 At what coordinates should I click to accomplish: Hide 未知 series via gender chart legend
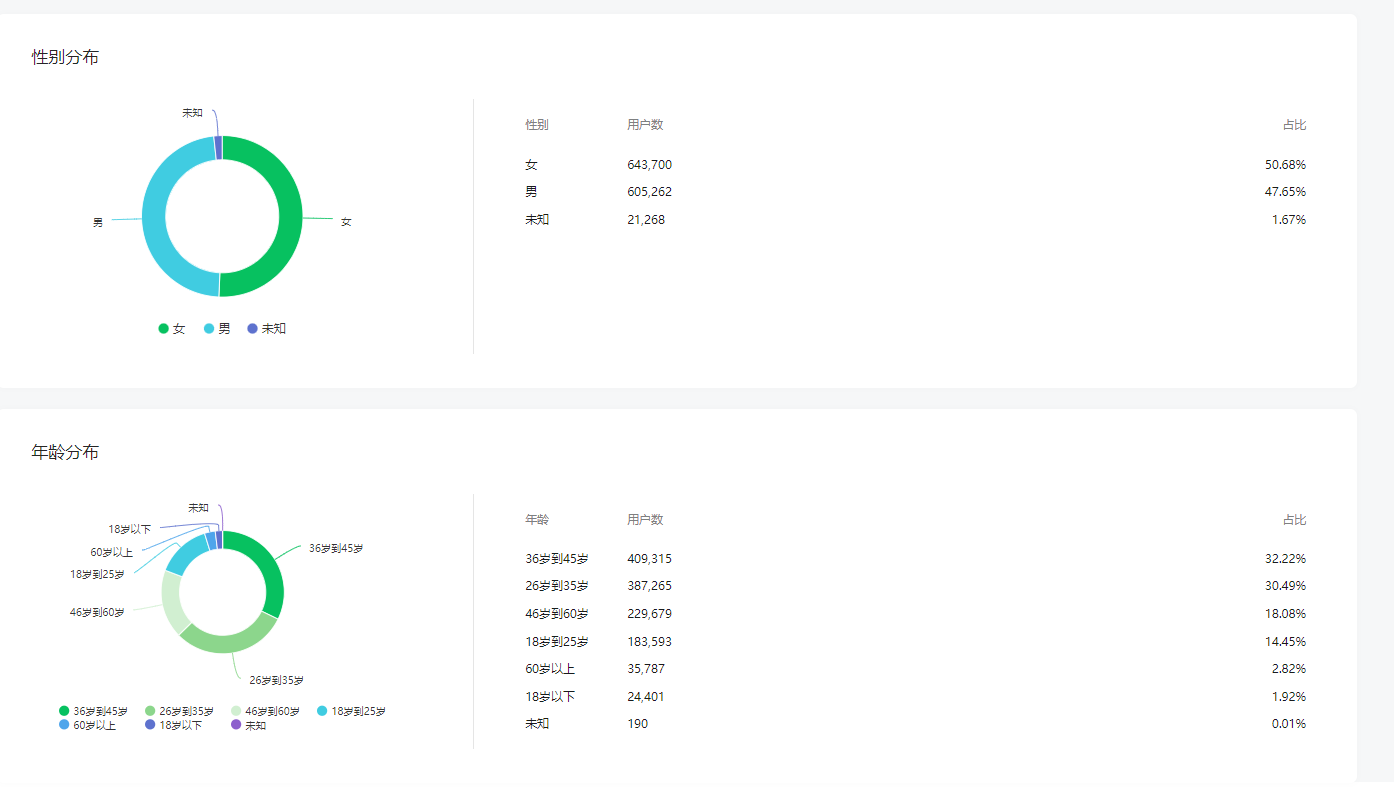tap(266, 329)
